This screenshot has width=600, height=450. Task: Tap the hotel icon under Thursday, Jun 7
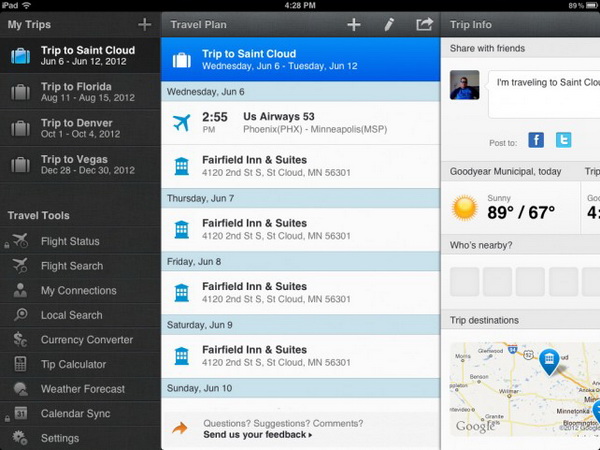181,230
